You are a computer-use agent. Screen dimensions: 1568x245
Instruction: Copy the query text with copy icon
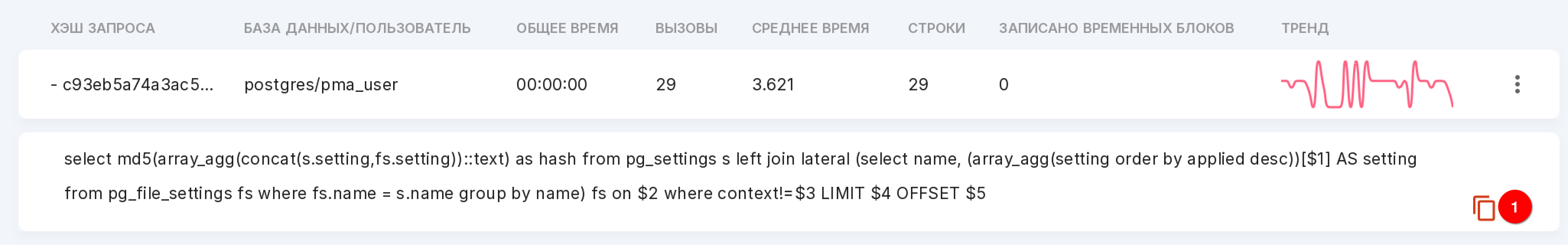coord(1483,208)
